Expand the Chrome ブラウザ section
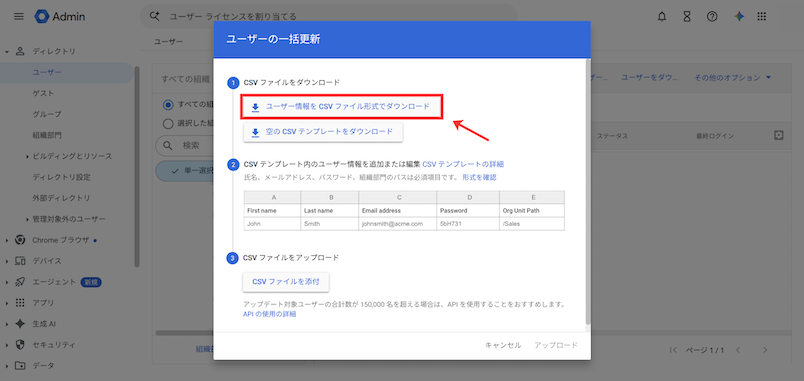Viewport: 804px width, 381px height. coord(7,240)
